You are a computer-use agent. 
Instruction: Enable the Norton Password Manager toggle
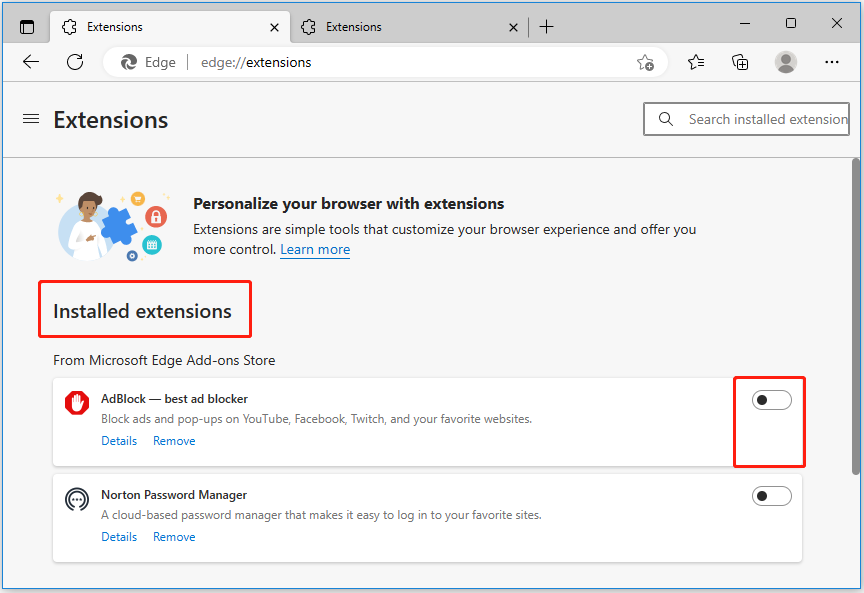(771, 496)
